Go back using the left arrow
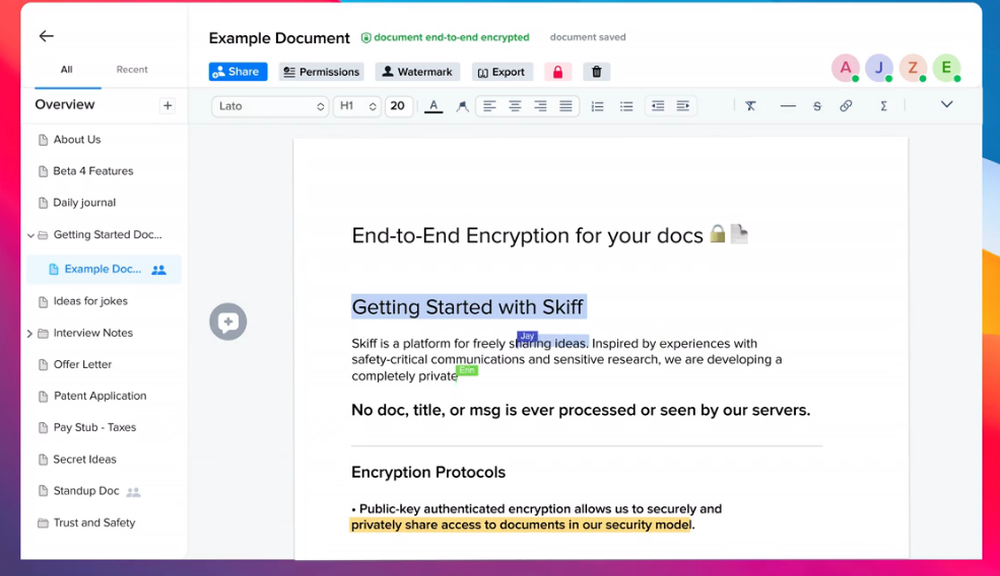This screenshot has height=576, width=1000. [46, 36]
